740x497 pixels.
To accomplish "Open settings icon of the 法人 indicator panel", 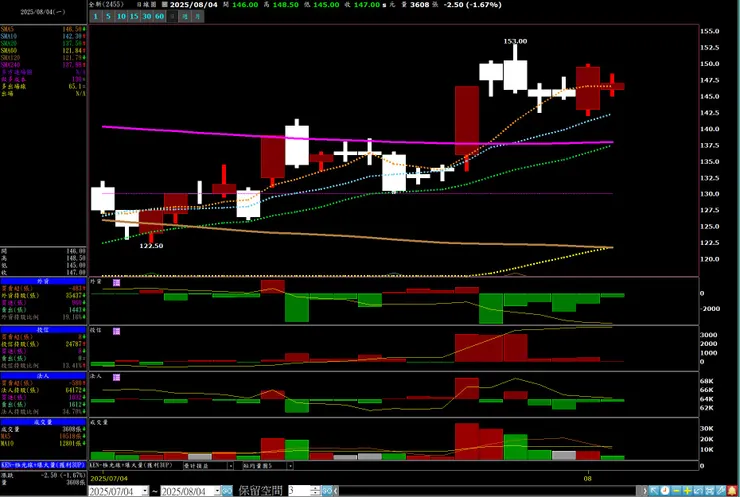I will point(117,377).
